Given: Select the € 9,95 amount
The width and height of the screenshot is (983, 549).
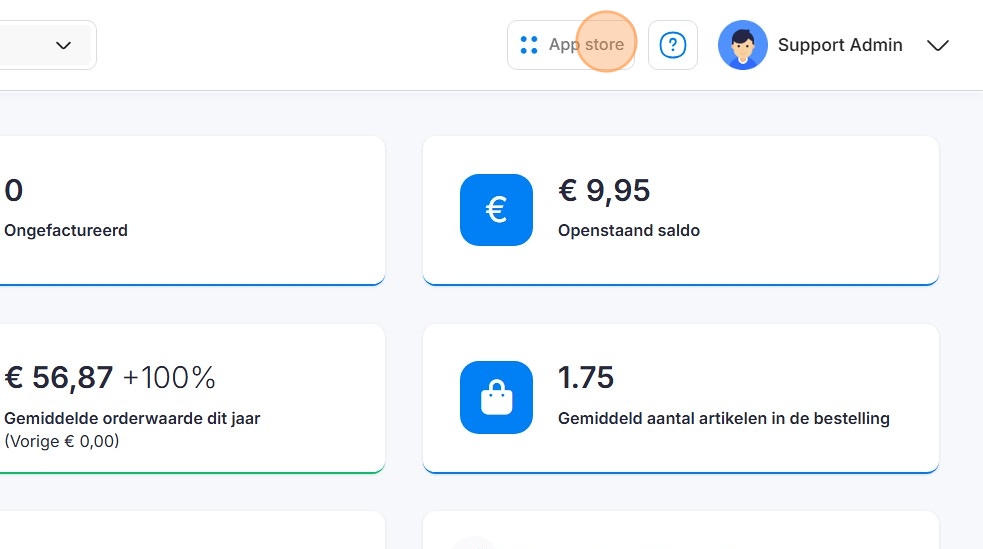Looking at the screenshot, I should point(604,190).
